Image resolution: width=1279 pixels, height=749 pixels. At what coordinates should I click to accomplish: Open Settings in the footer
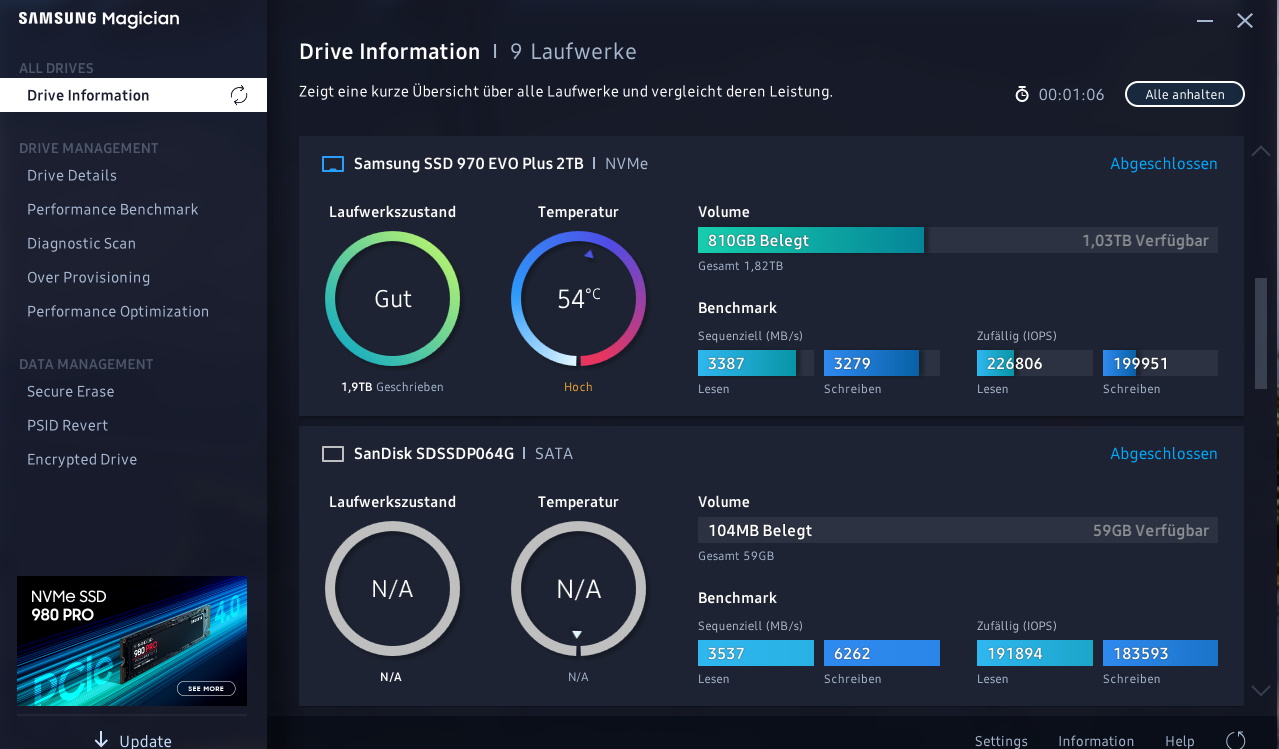tap(1001, 741)
